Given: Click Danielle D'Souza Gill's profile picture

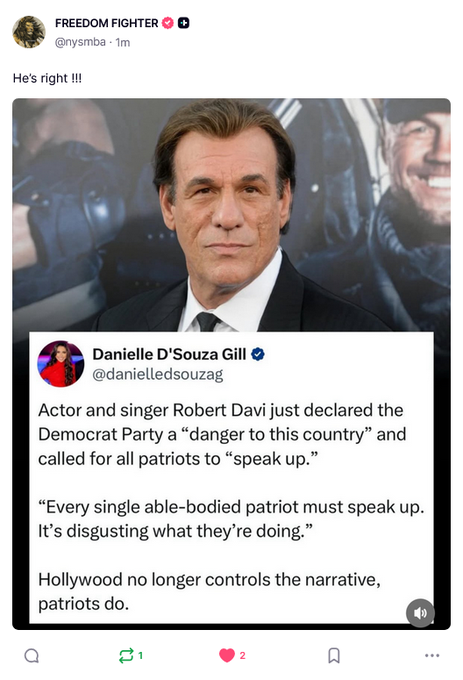Looking at the screenshot, I should pyautogui.click(x=61, y=363).
